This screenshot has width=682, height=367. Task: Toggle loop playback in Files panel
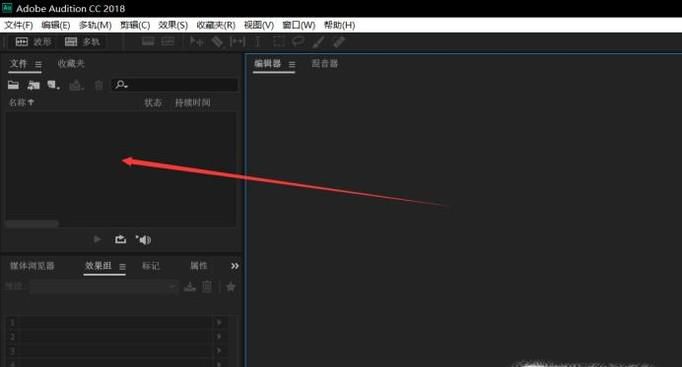coord(120,240)
